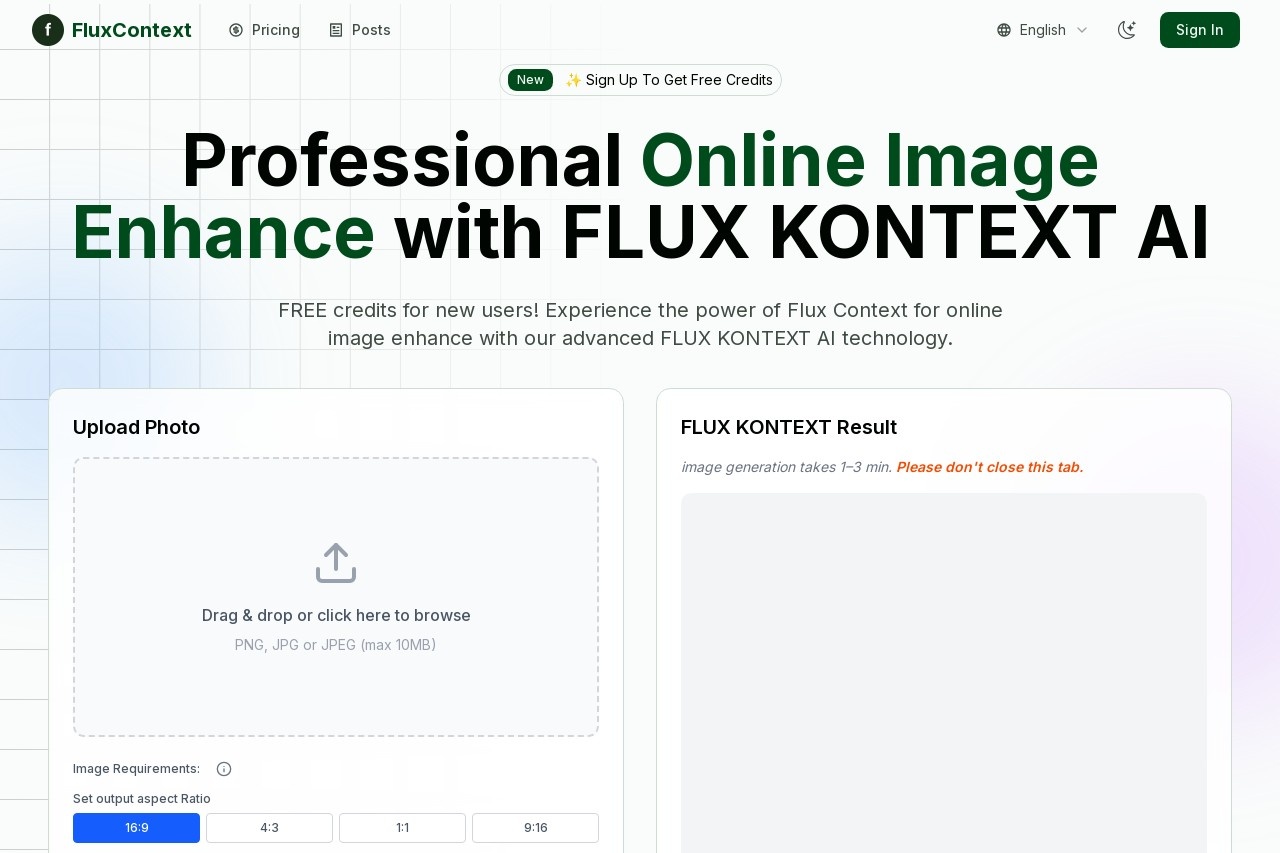Click the Posts document icon

tap(336, 30)
